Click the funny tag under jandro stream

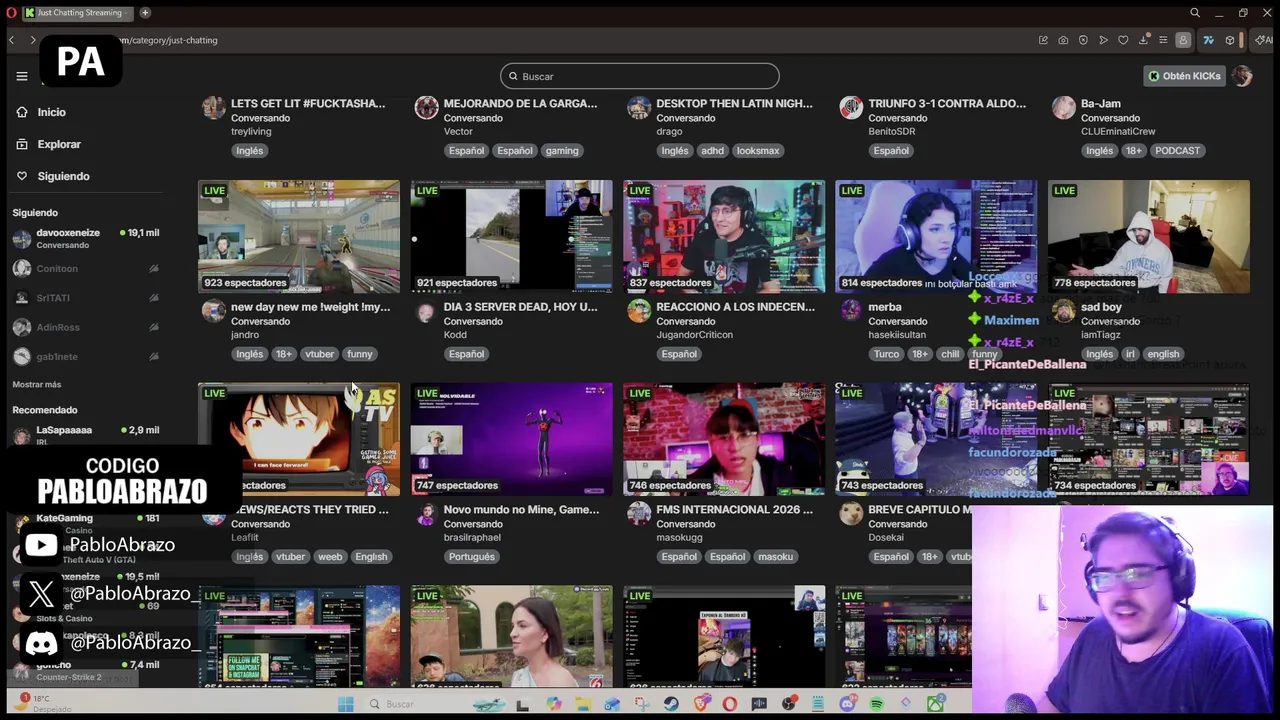click(359, 354)
